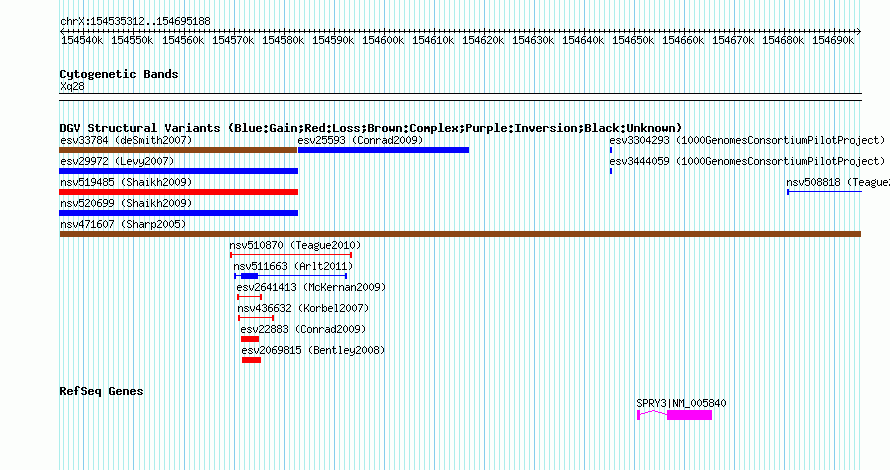Select the red nsv436632 loss span
Image resolution: width=890 pixels, height=470 pixels.
click(256, 318)
